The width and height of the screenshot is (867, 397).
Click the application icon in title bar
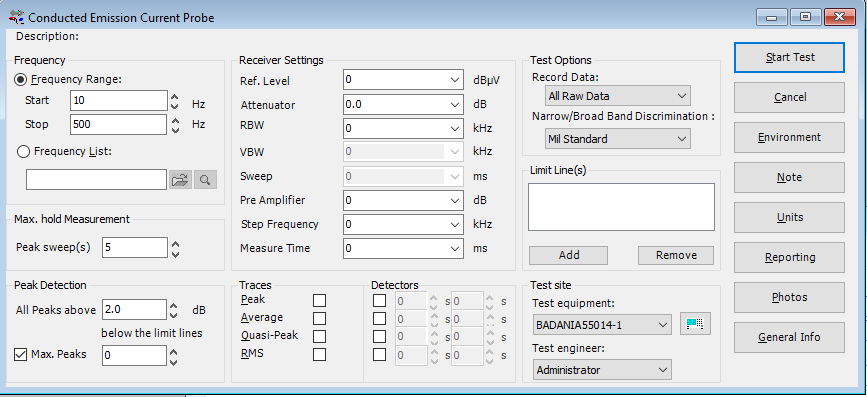[17, 17]
